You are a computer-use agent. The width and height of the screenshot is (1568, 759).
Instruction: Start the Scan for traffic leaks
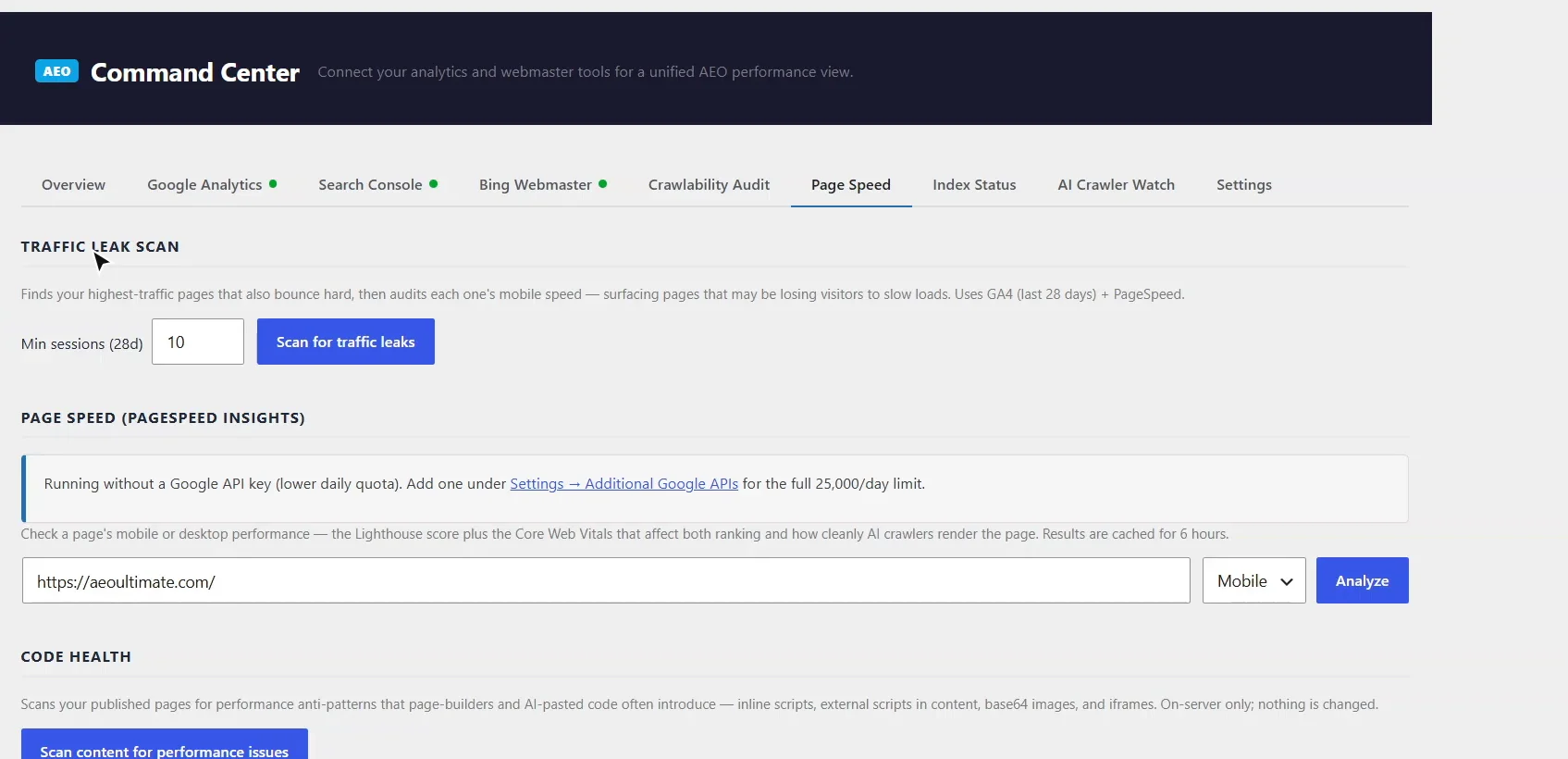tap(346, 342)
